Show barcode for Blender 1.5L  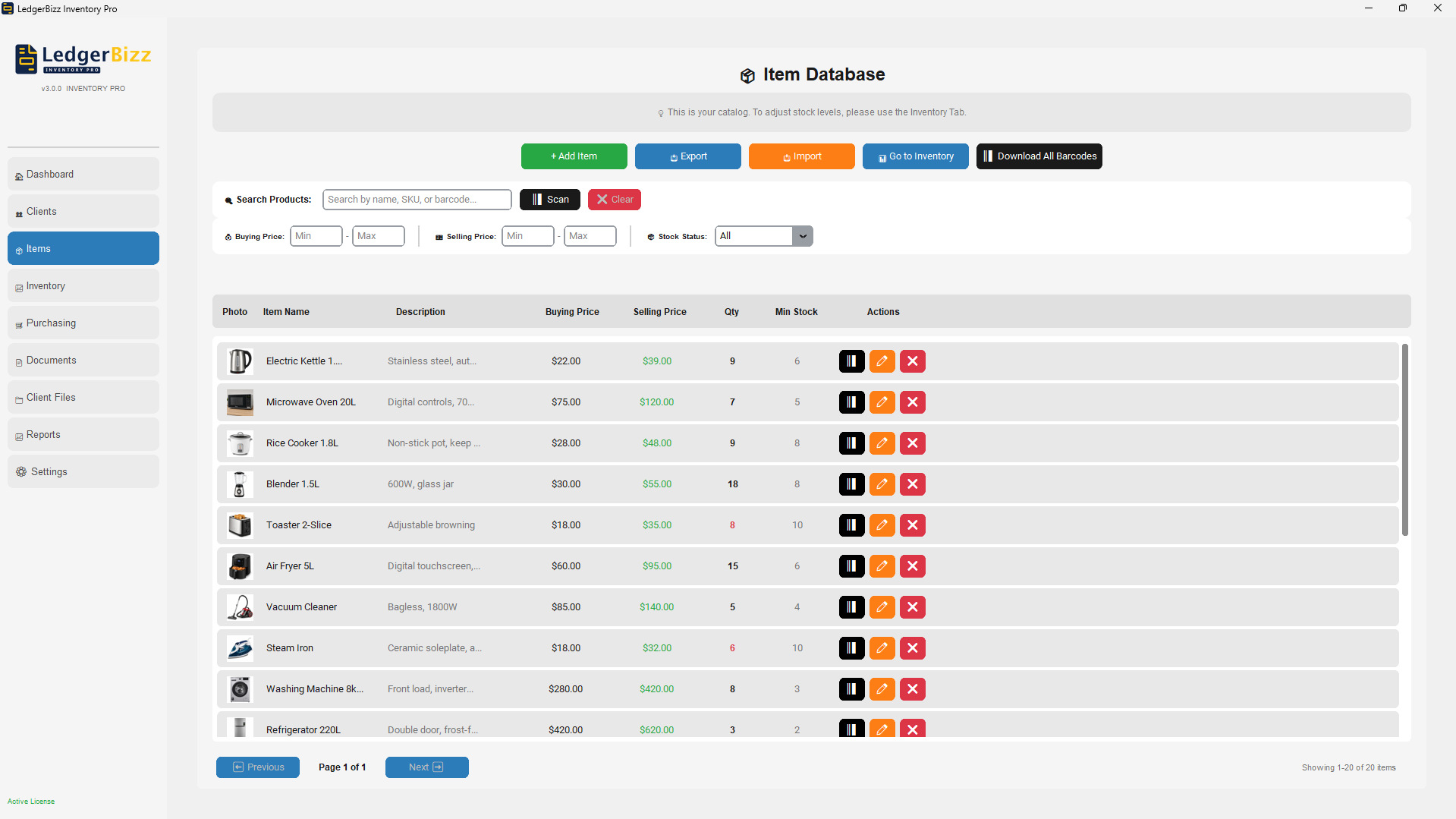851,484
